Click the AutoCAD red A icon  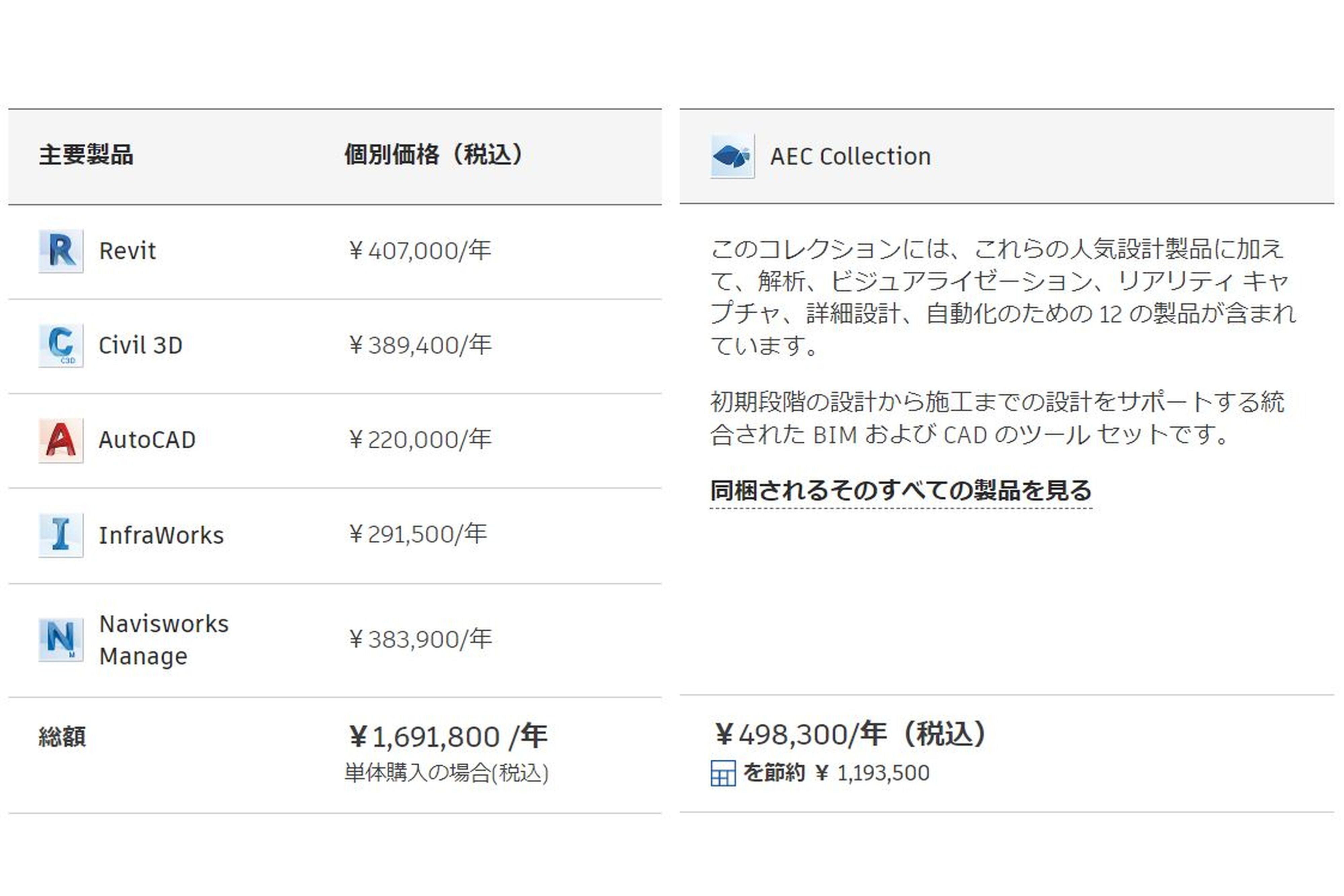(x=60, y=440)
